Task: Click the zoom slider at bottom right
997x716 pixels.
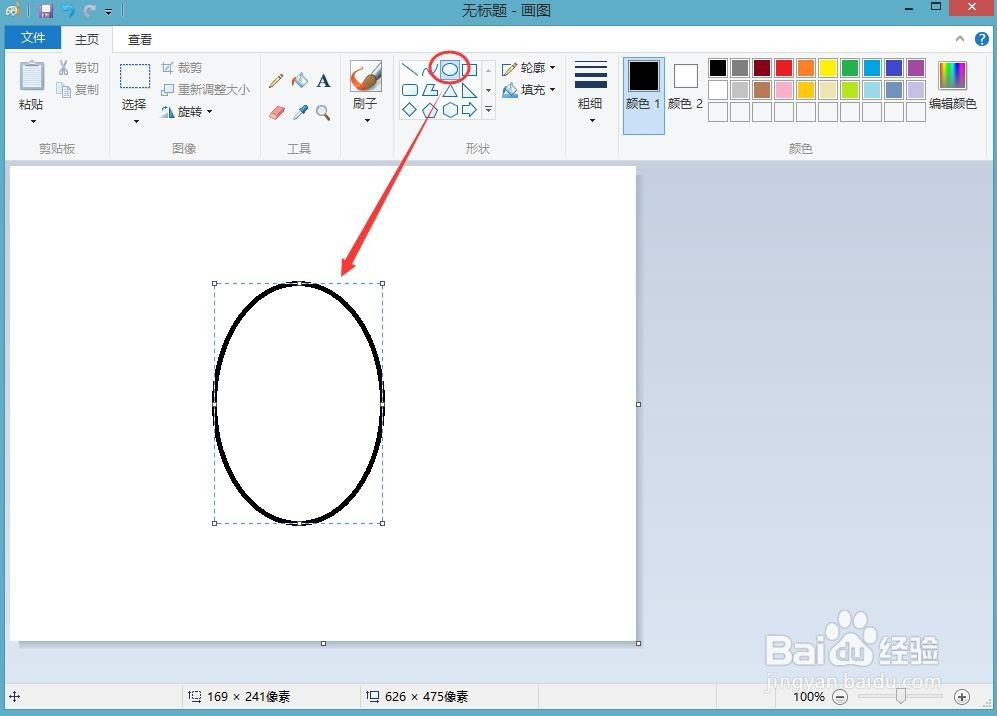Action: pos(899,697)
